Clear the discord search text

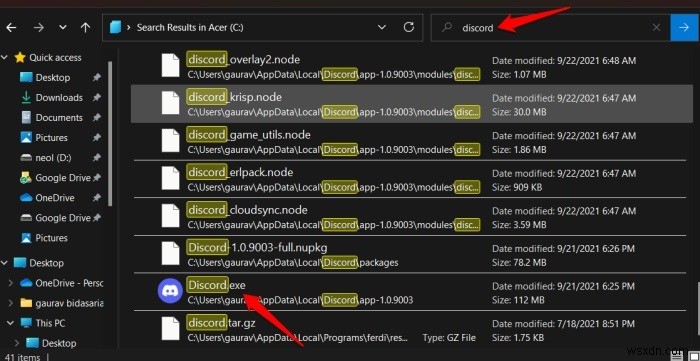click(x=656, y=28)
